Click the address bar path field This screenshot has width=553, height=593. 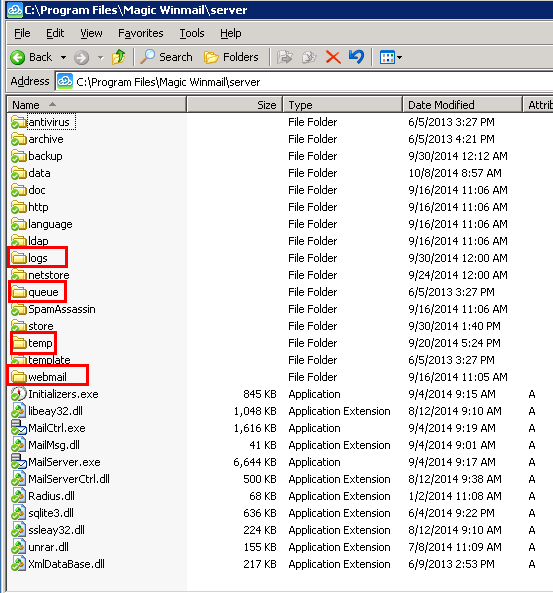[x=304, y=82]
